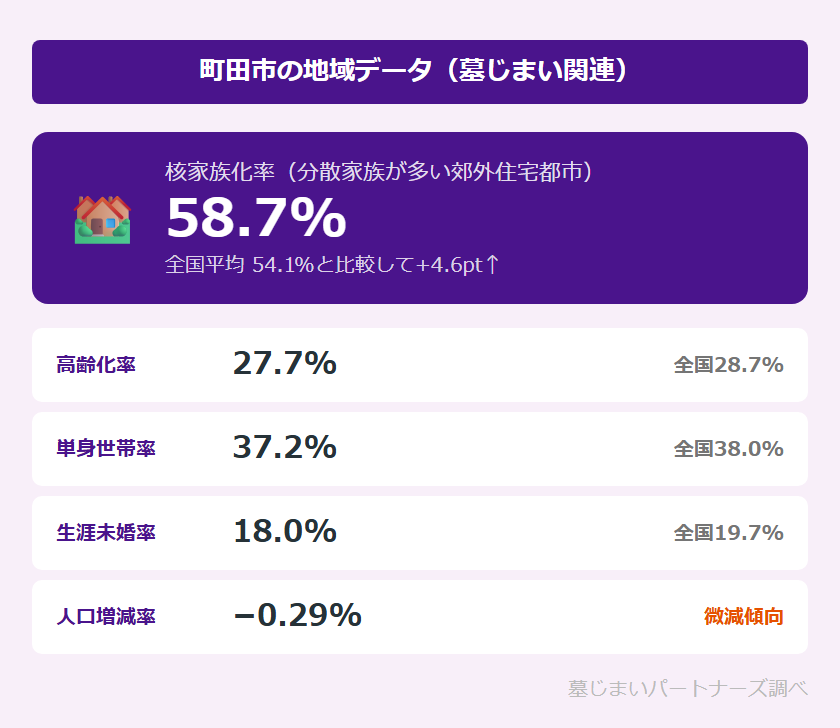Click the 墓じまいパートナーズ調べ source credit
The image size is (840, 728).
coord(687,689)
